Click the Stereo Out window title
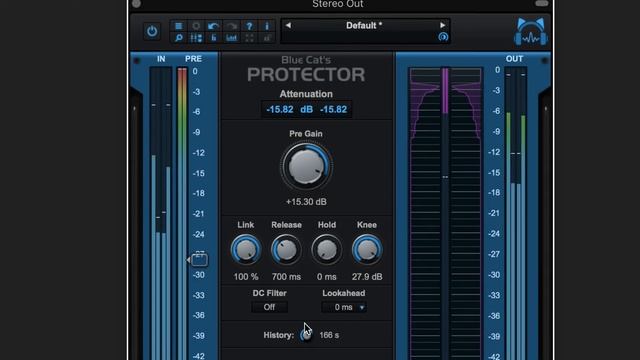The height and width of the screenshot is (360, 640). pyautogui.click(x=338, y=4)
